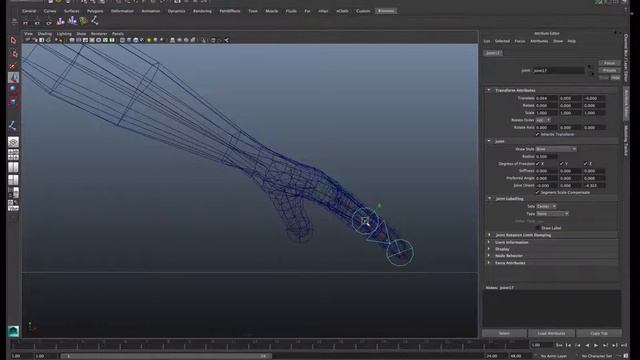Image resolution: width=640 pixels, height=360 pixels.
Task: Click the viewport isolate select icon at far right
Action: point(226,40)
